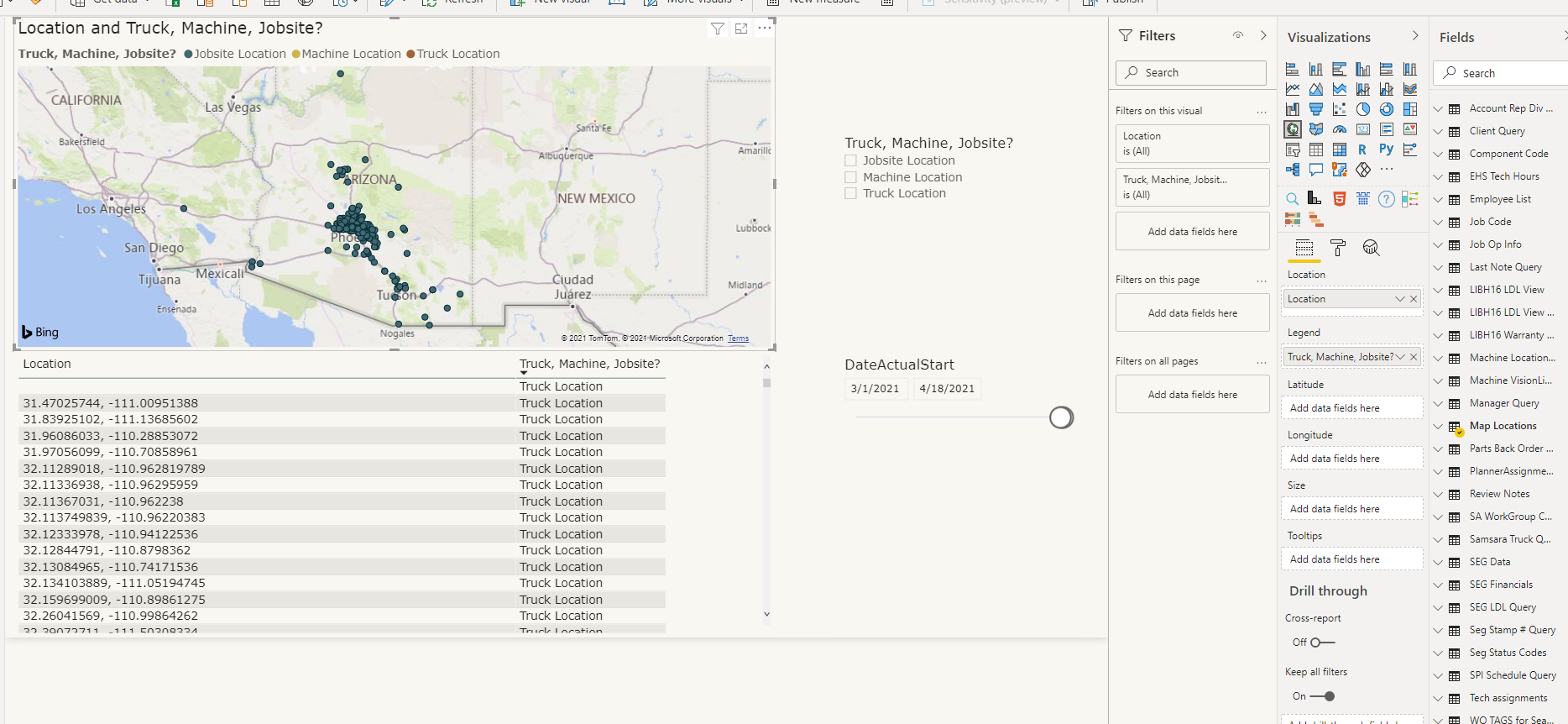Expand the Employee List table
Viewport: 1568px width, 724px height.
coord(1438,200)
